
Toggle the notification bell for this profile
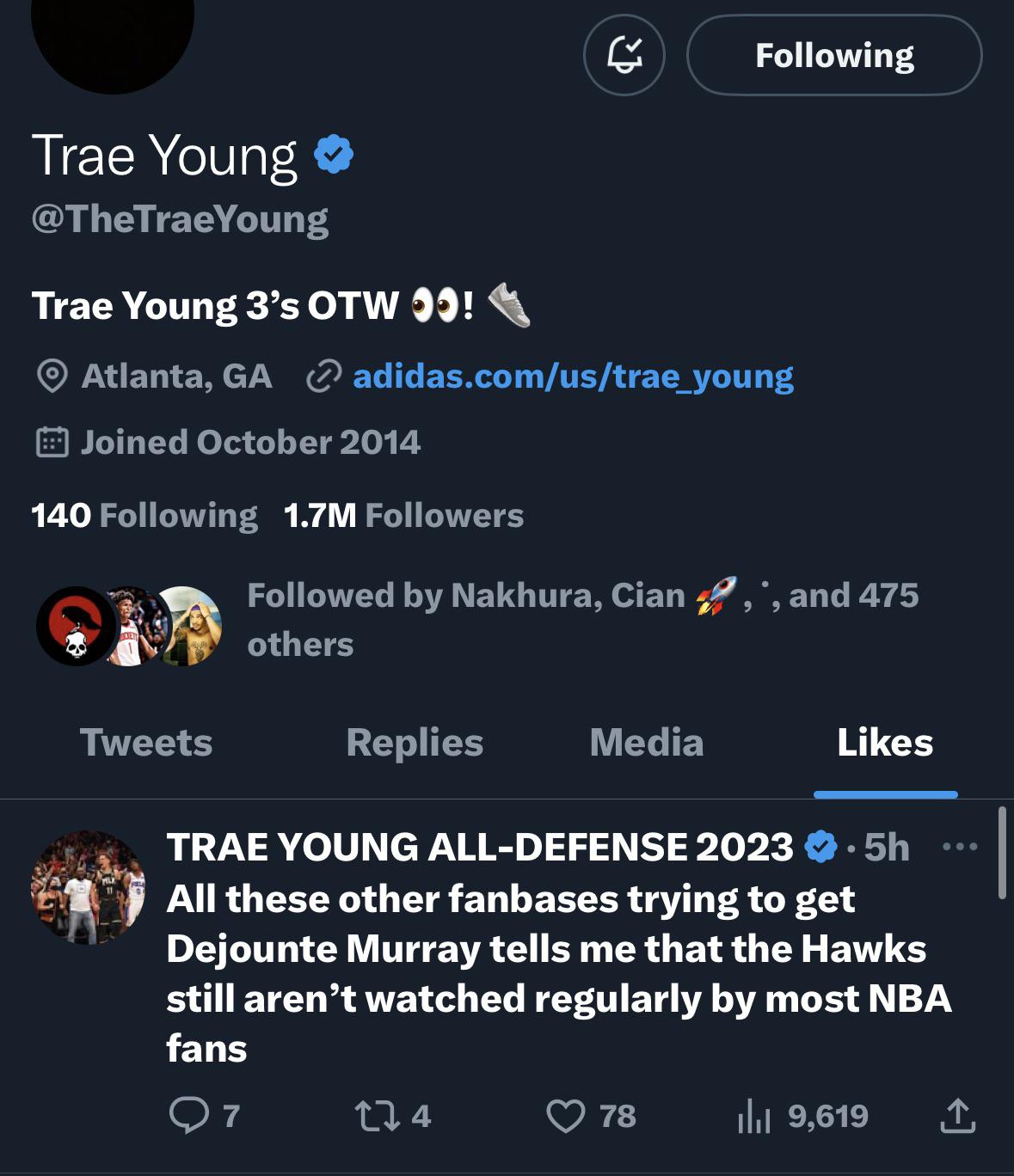pyautogui.click(x=624, y=55)
